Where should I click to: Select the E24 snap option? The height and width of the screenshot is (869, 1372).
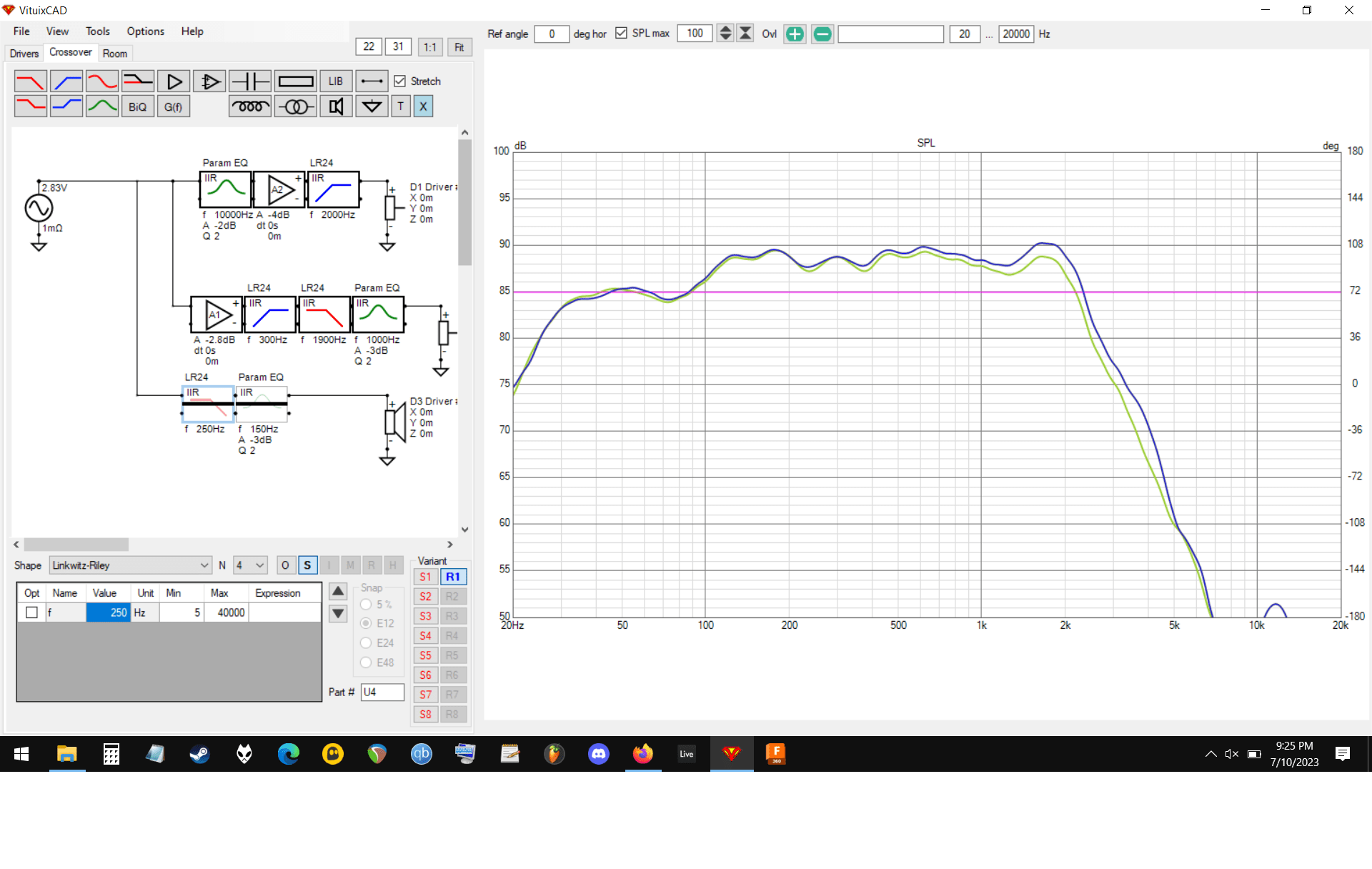coord(366,643)
